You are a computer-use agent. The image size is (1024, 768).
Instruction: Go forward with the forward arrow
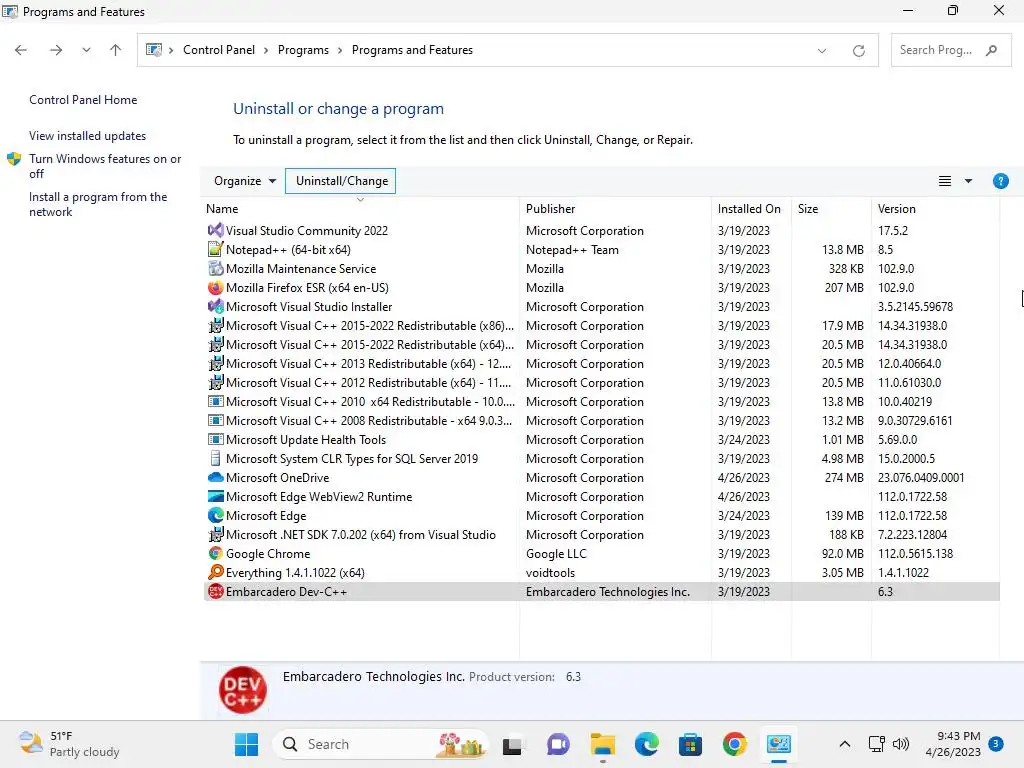click(x=56, y=50)
